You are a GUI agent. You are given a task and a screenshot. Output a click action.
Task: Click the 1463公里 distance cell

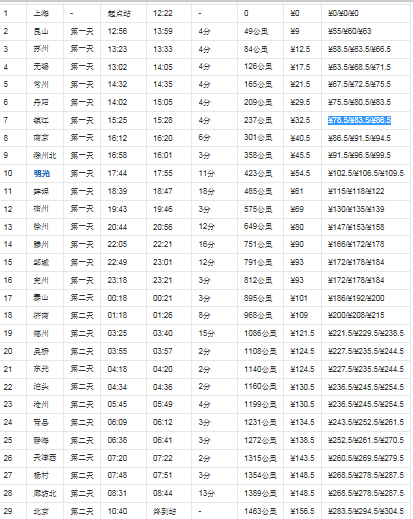tap(260, 511)
